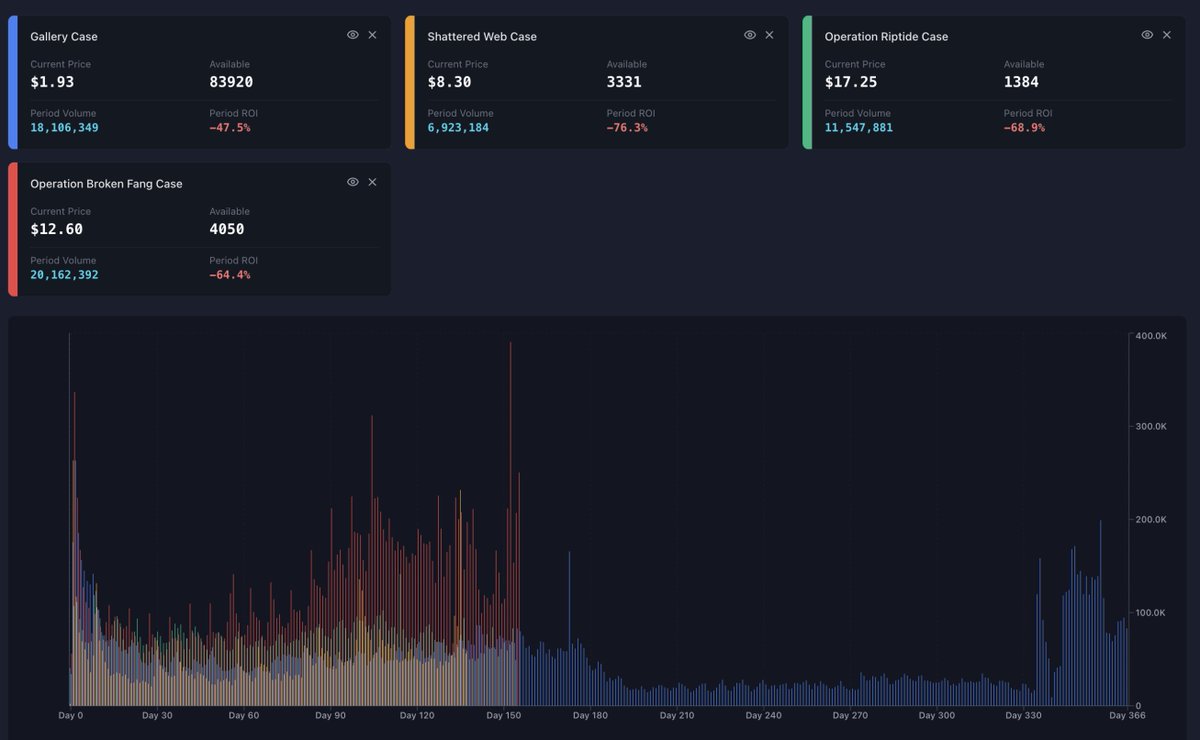Click period volume 11,547,881
This screenshot has height=740, width=1200.
858,128
